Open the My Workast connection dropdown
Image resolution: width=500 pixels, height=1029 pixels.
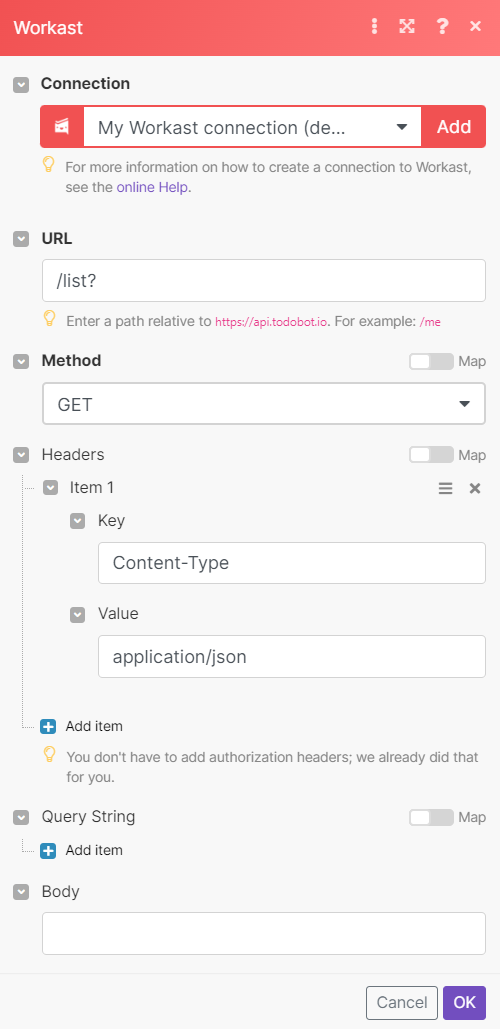[x=253, y=127]
